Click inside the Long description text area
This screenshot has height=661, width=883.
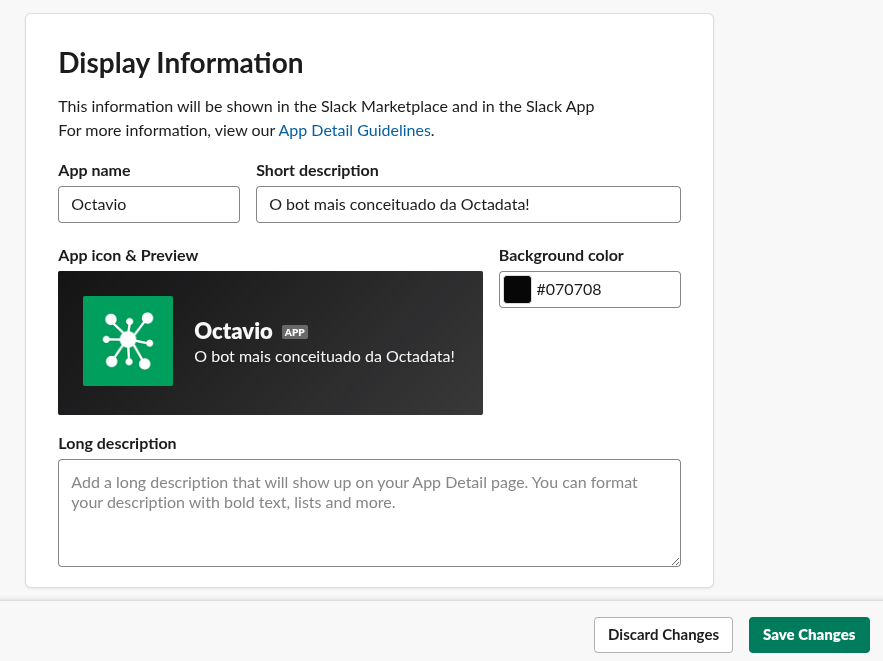click(x=369, y=513)
